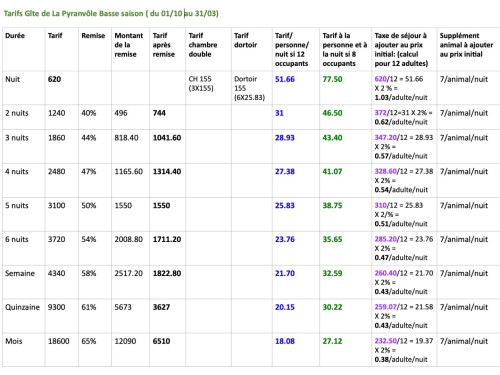500x375 pixels.
Task: Click the 'Quinzaine' row label
Action: point(22,307)
